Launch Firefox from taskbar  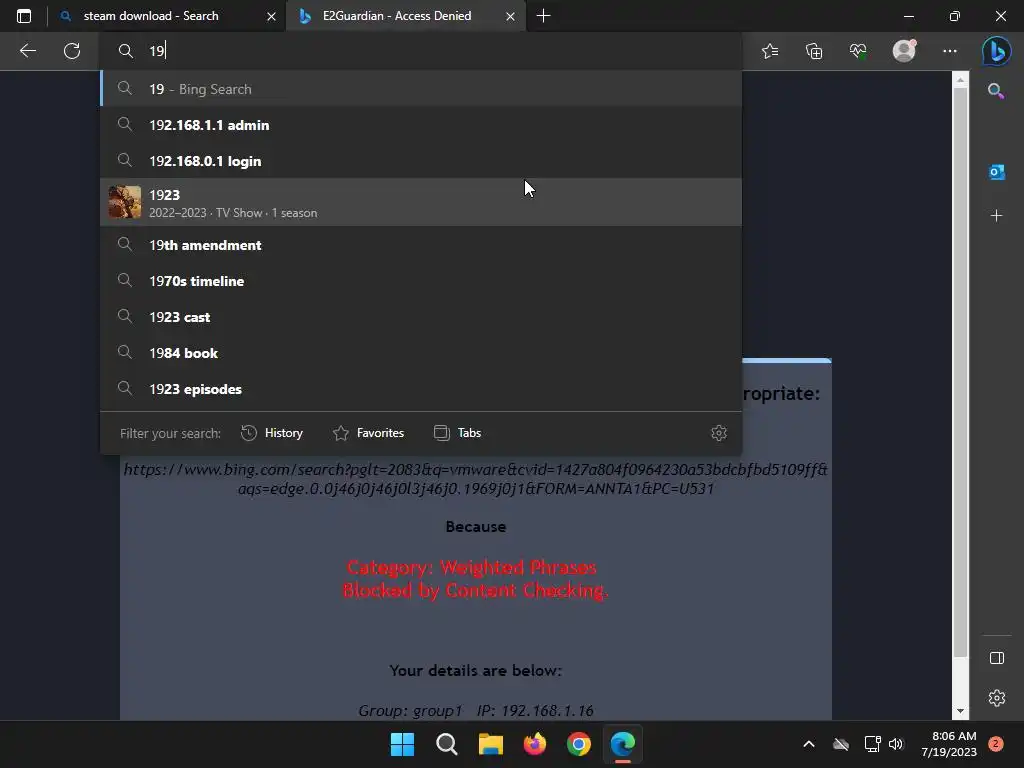535,744
